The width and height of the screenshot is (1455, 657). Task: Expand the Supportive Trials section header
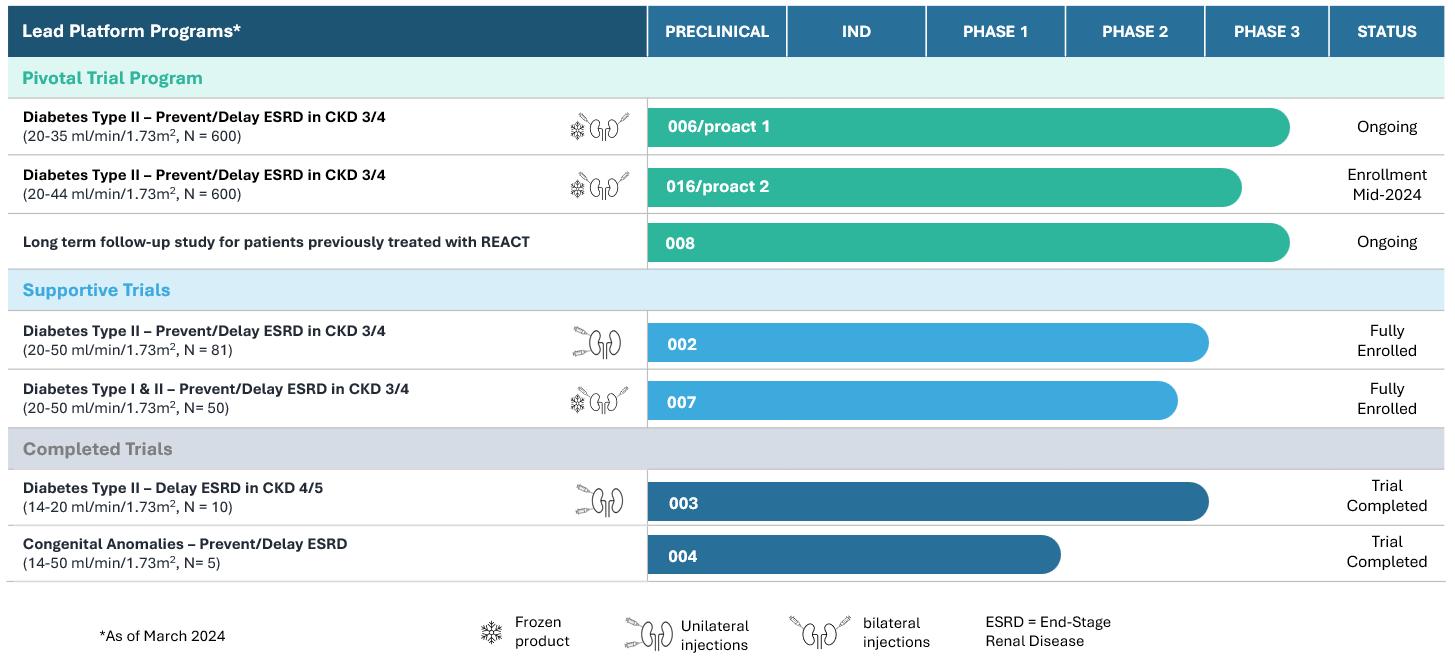coord(96,290)
